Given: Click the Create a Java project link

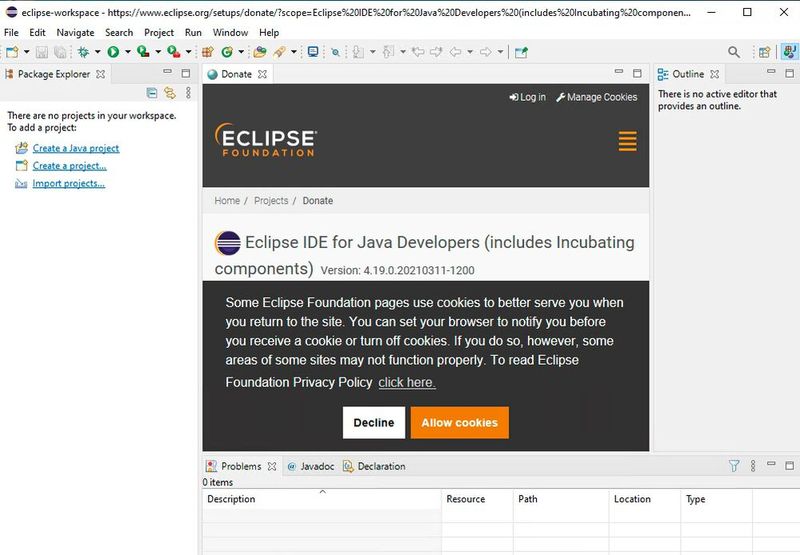Looking at the screenshot, I should tap(76, 148).
